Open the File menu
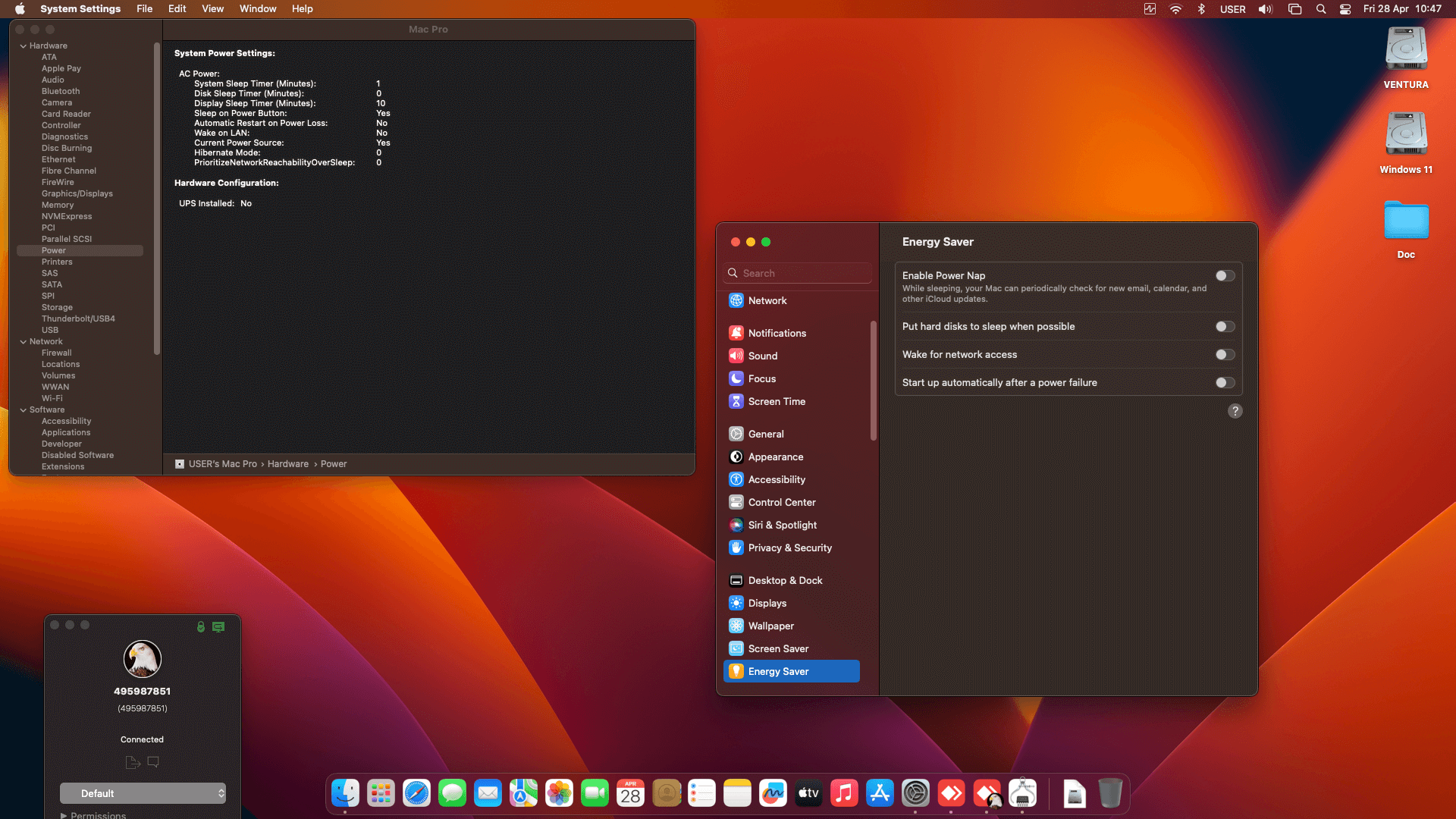Viewport: 1456px width, 819px height. point(144,9)
